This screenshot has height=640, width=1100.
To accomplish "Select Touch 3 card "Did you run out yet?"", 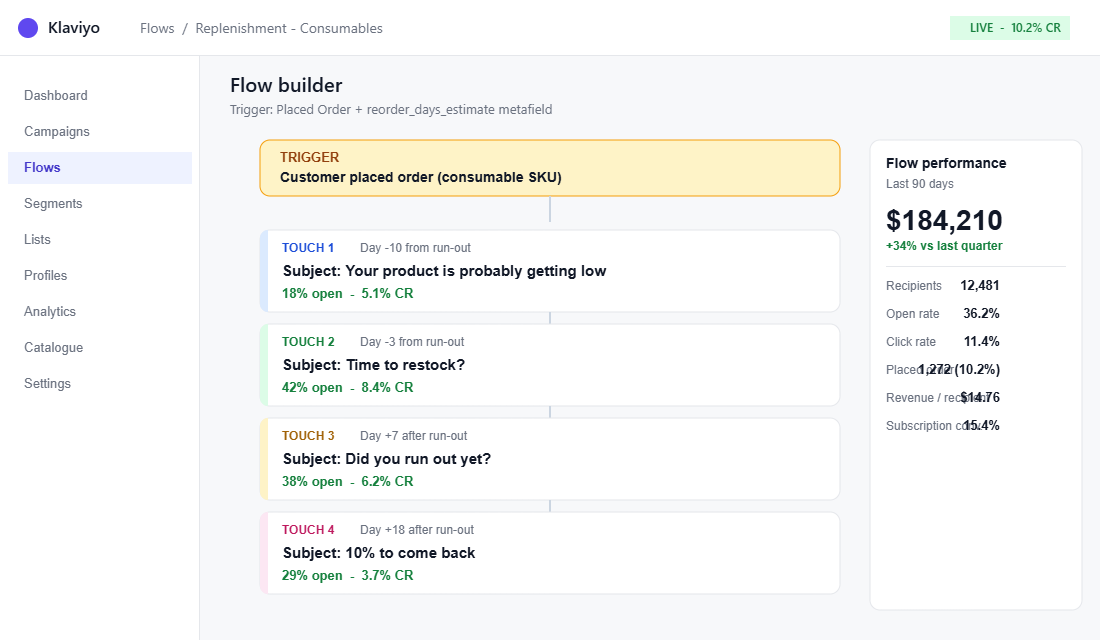I will point(550,459).
